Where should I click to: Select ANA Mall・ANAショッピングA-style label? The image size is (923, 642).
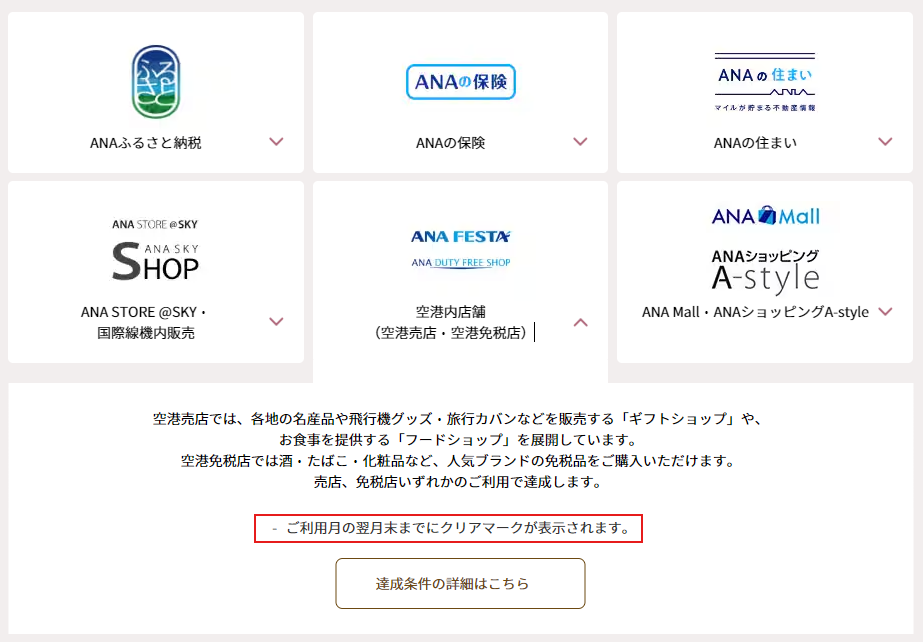[755, 312]
